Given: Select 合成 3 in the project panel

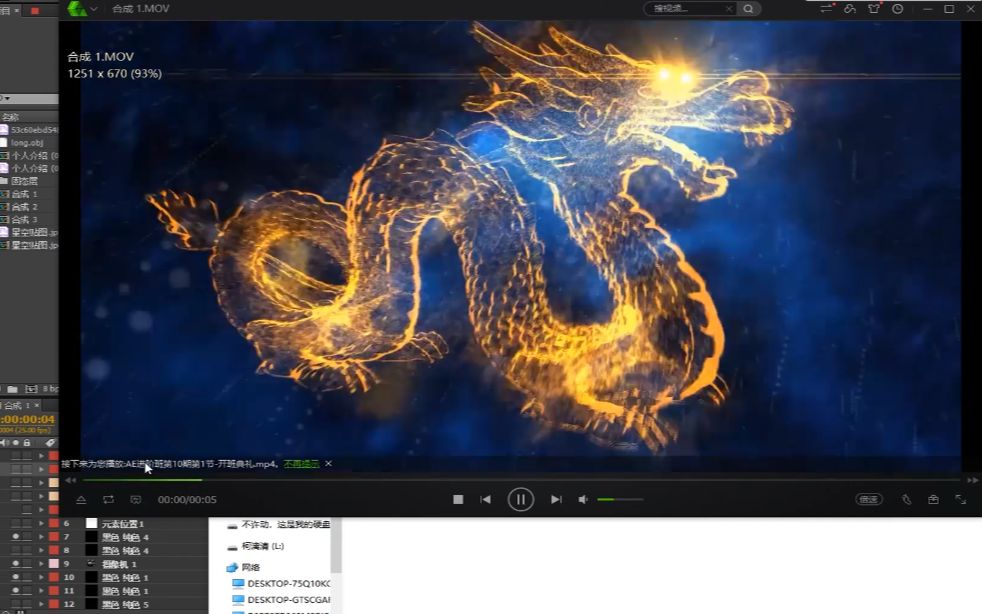Looking at the screenshot, I should pyautogui.click(x=24, y=220).
